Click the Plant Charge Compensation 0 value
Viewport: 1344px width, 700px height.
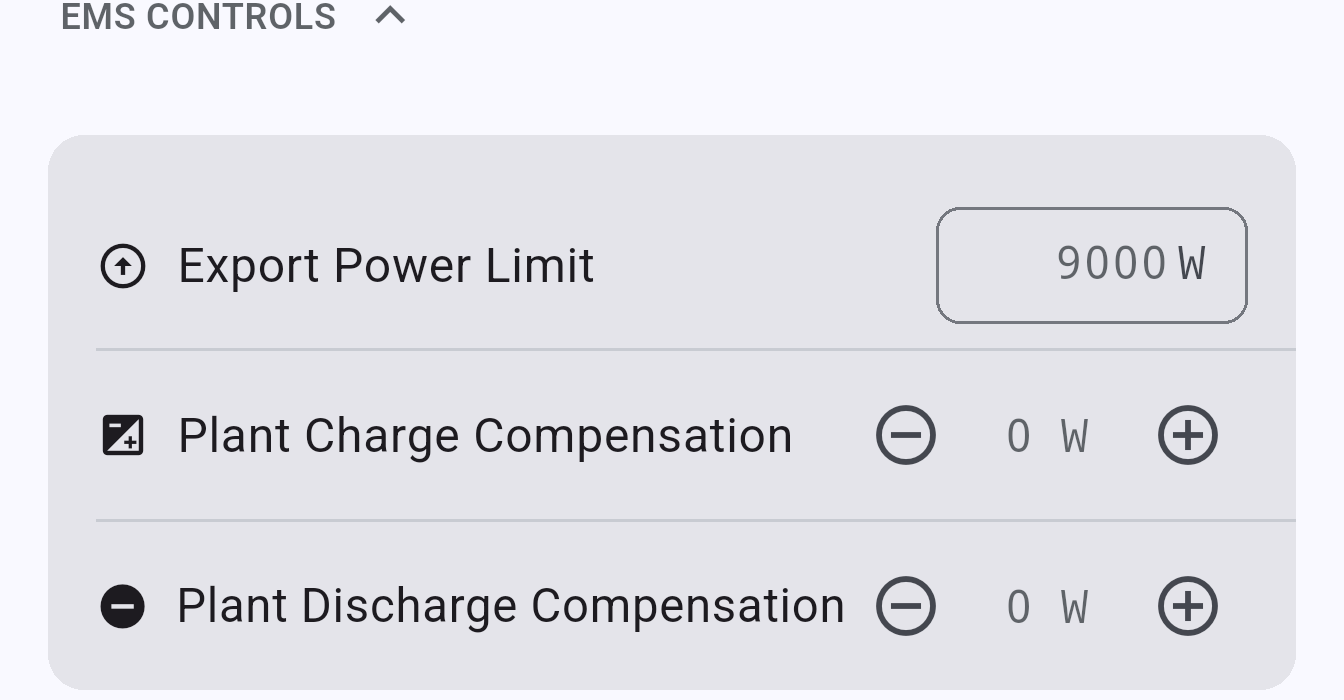pyautogui.click(x=1018, y=437)
